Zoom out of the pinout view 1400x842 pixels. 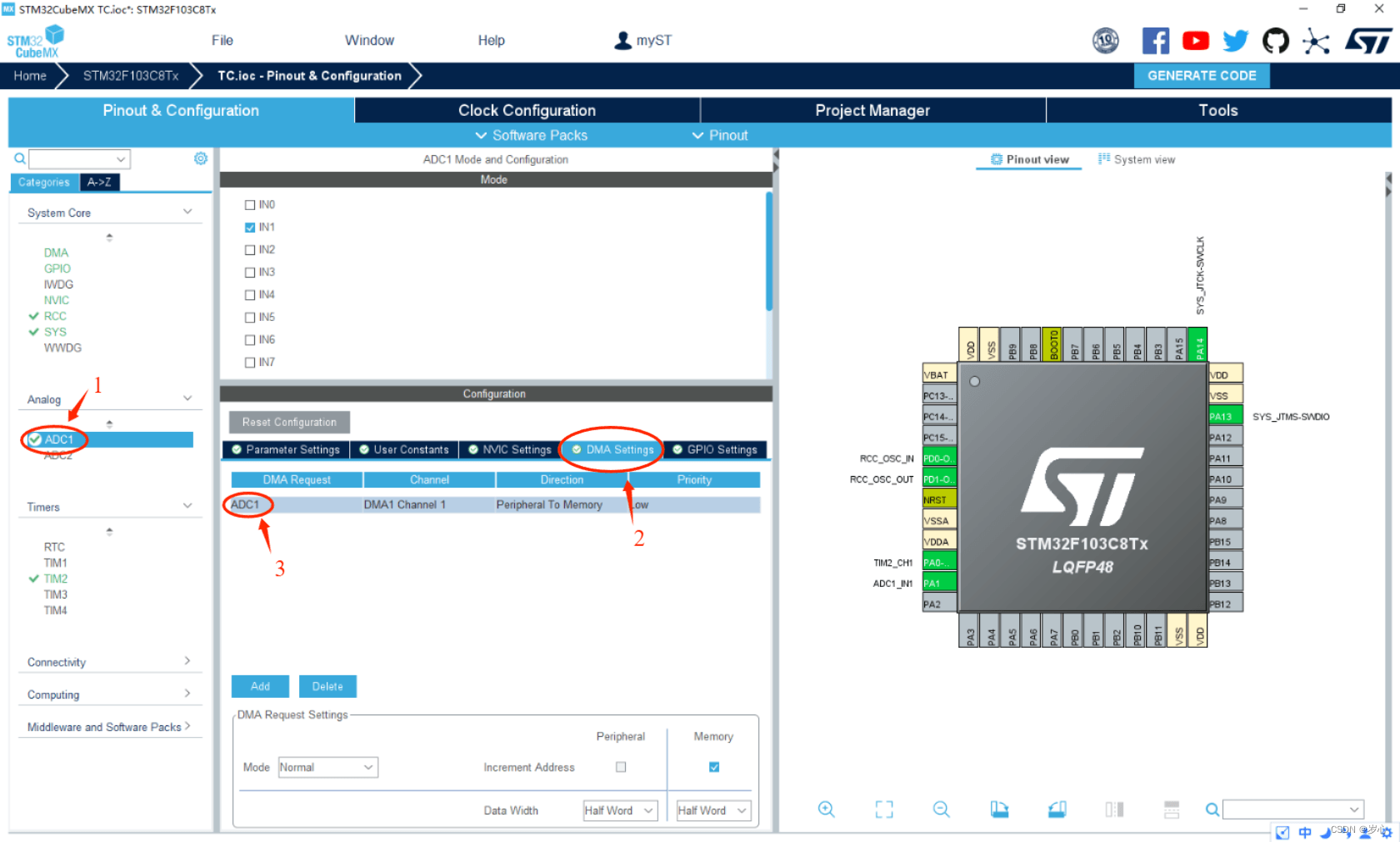942,809
